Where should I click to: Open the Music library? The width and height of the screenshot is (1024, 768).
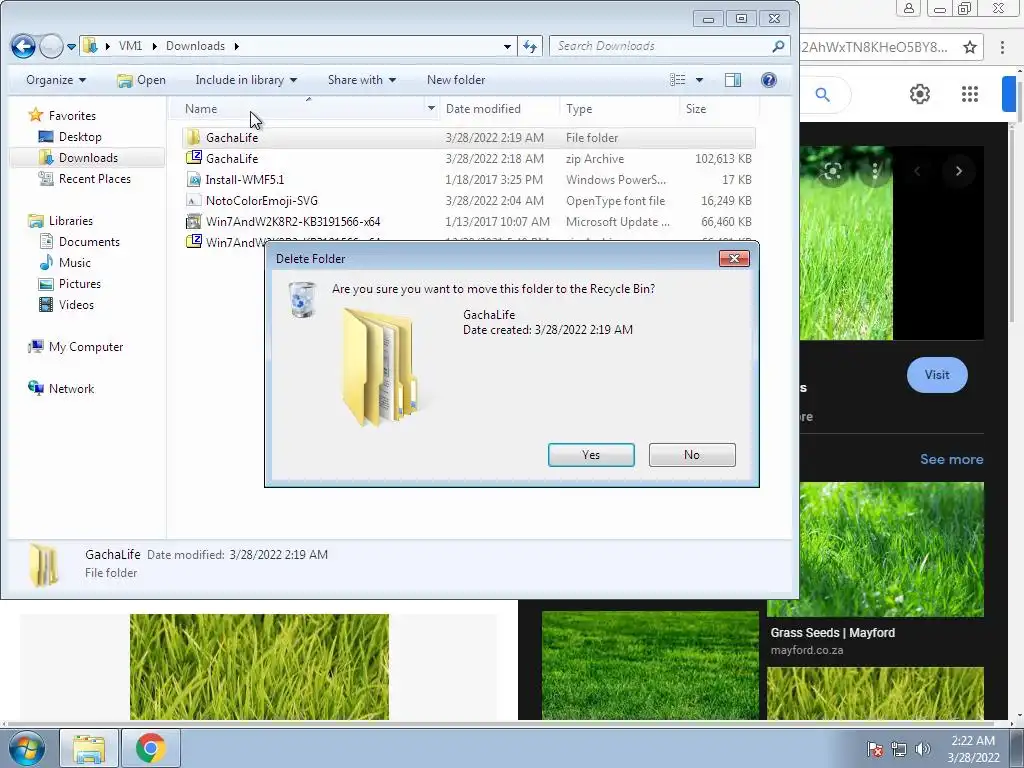click(65, 263)
